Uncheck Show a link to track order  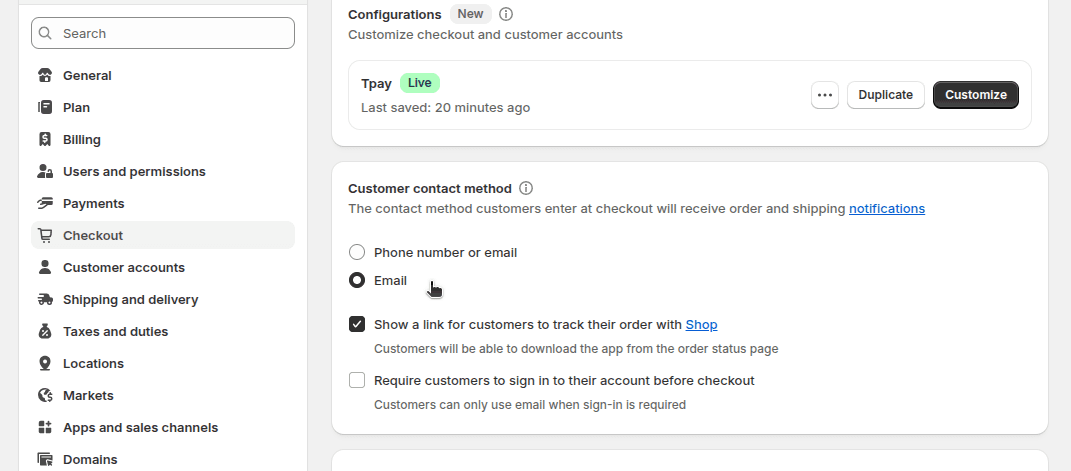click(x=357, y=324)
